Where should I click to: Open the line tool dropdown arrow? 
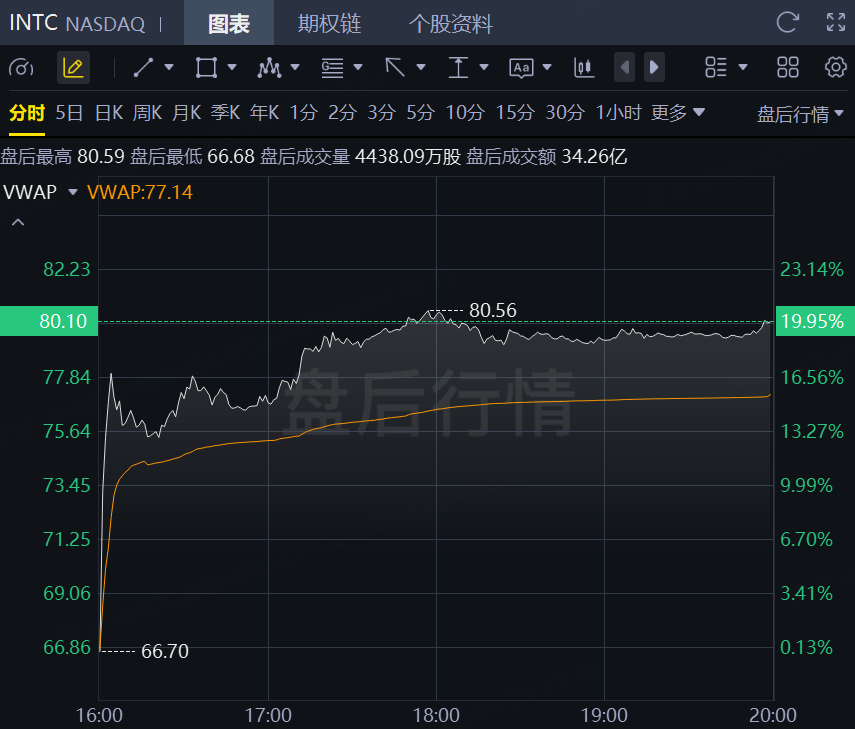pyautogui.click(x=169, y=67)
